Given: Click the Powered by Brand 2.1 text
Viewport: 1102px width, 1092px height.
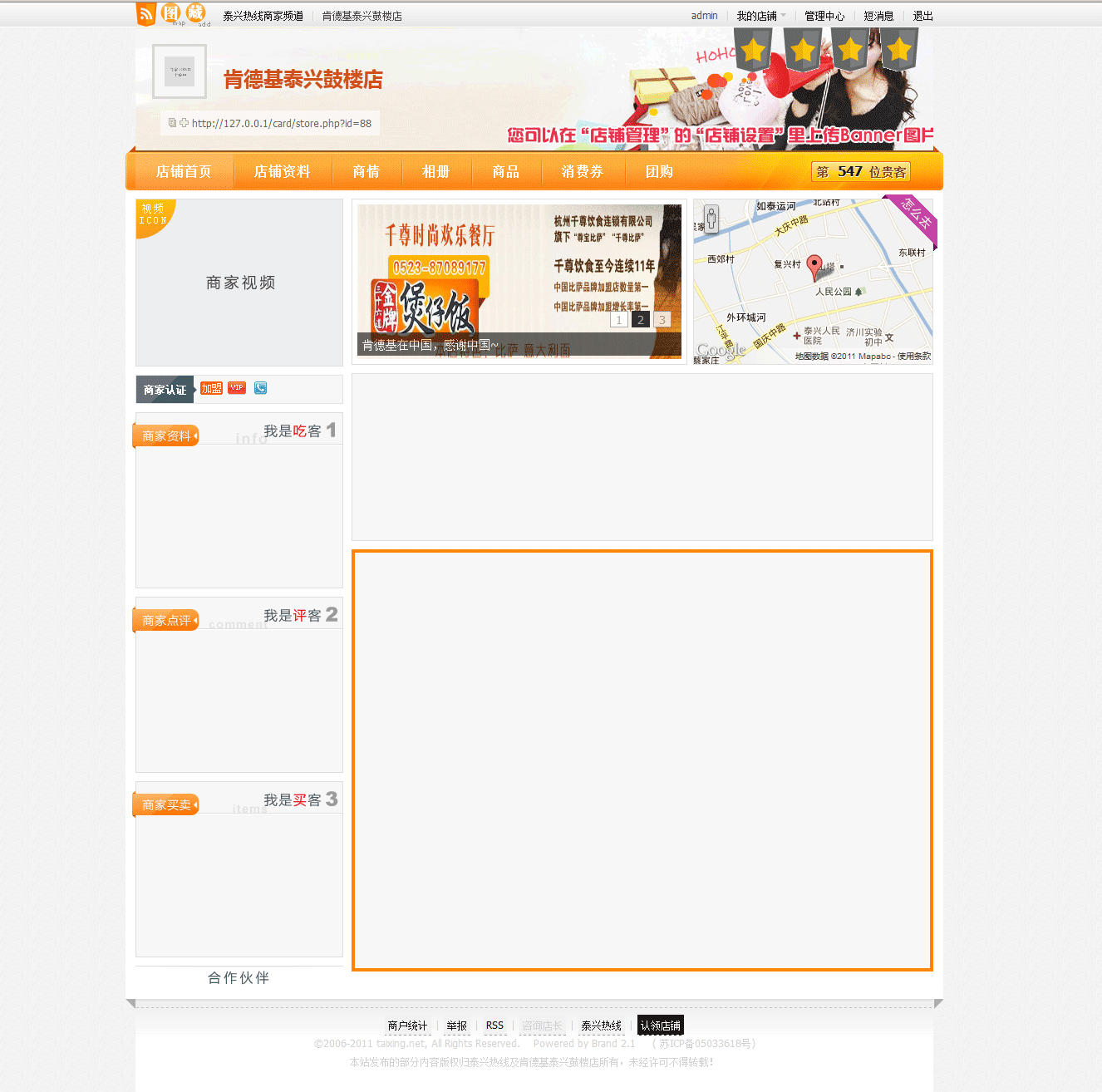Looking at the screenshot, I should (584, 1044).
